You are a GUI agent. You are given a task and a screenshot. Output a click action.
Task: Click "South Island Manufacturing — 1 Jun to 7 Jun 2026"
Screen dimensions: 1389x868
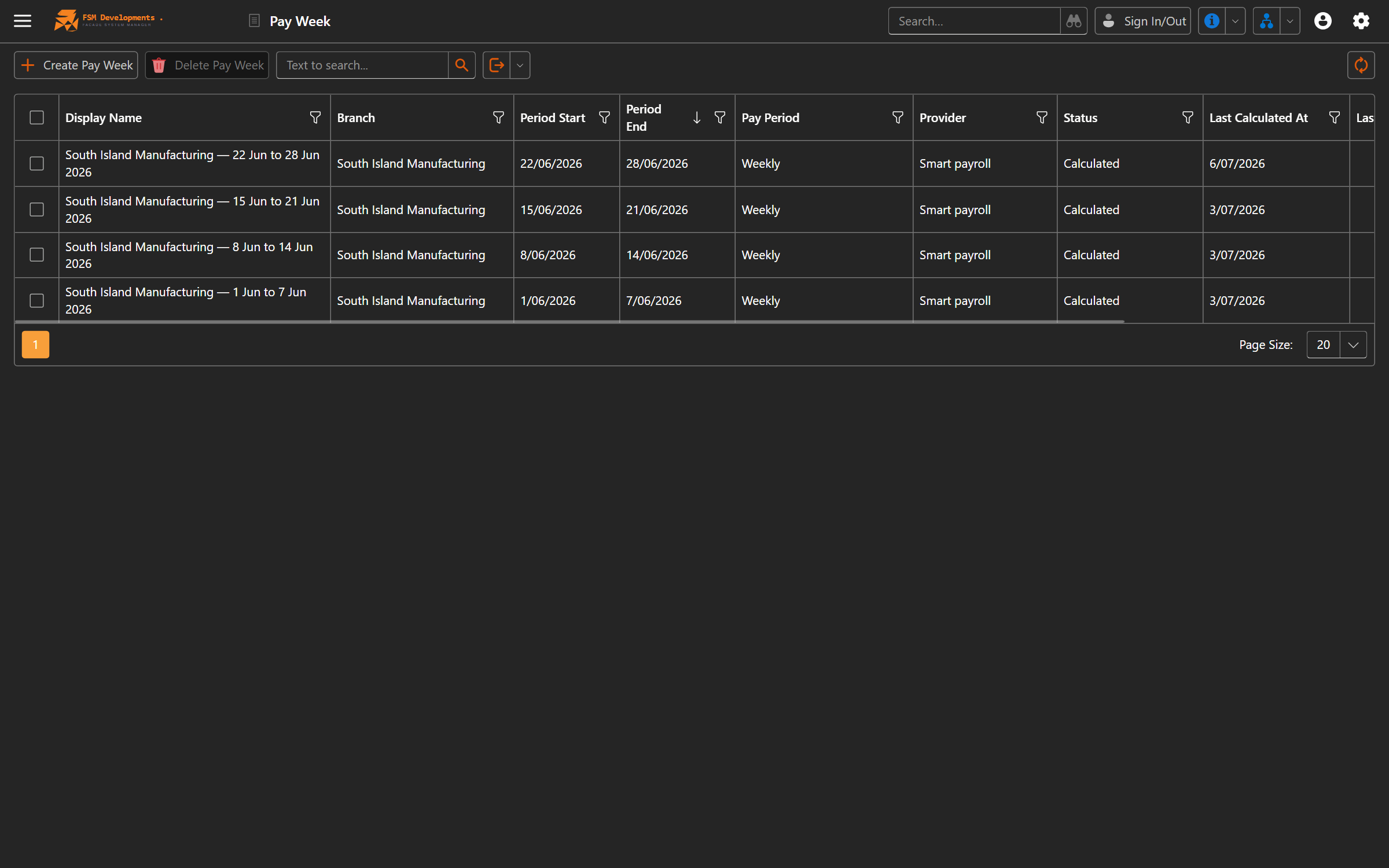tap(186, 301)
